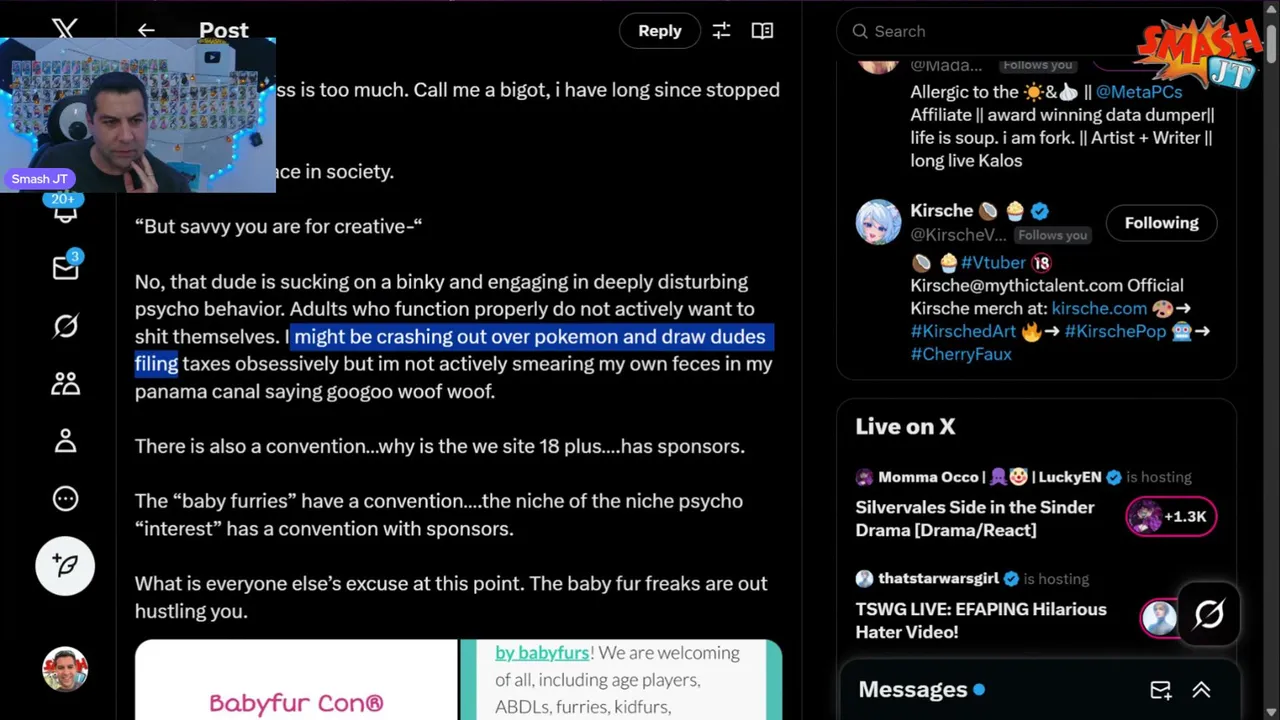The width and height of the screenshot is (1280, 720).
Task: Open the messages envelope in left sidebar
Action: click(x=65, y=267)
